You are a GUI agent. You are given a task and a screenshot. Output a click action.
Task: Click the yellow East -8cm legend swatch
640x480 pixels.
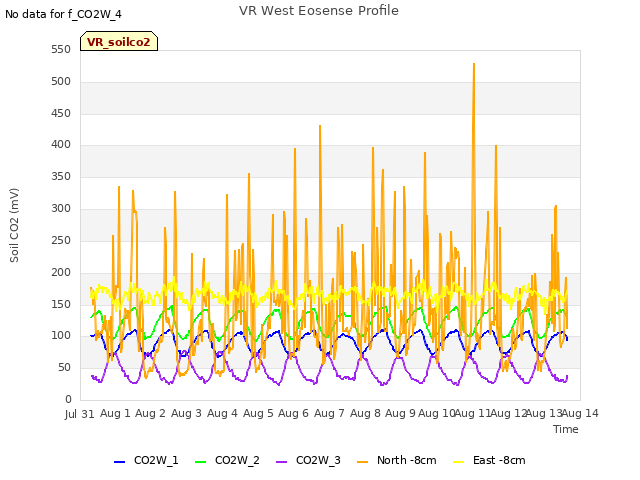pyautogui.click(x=459, y=462)
